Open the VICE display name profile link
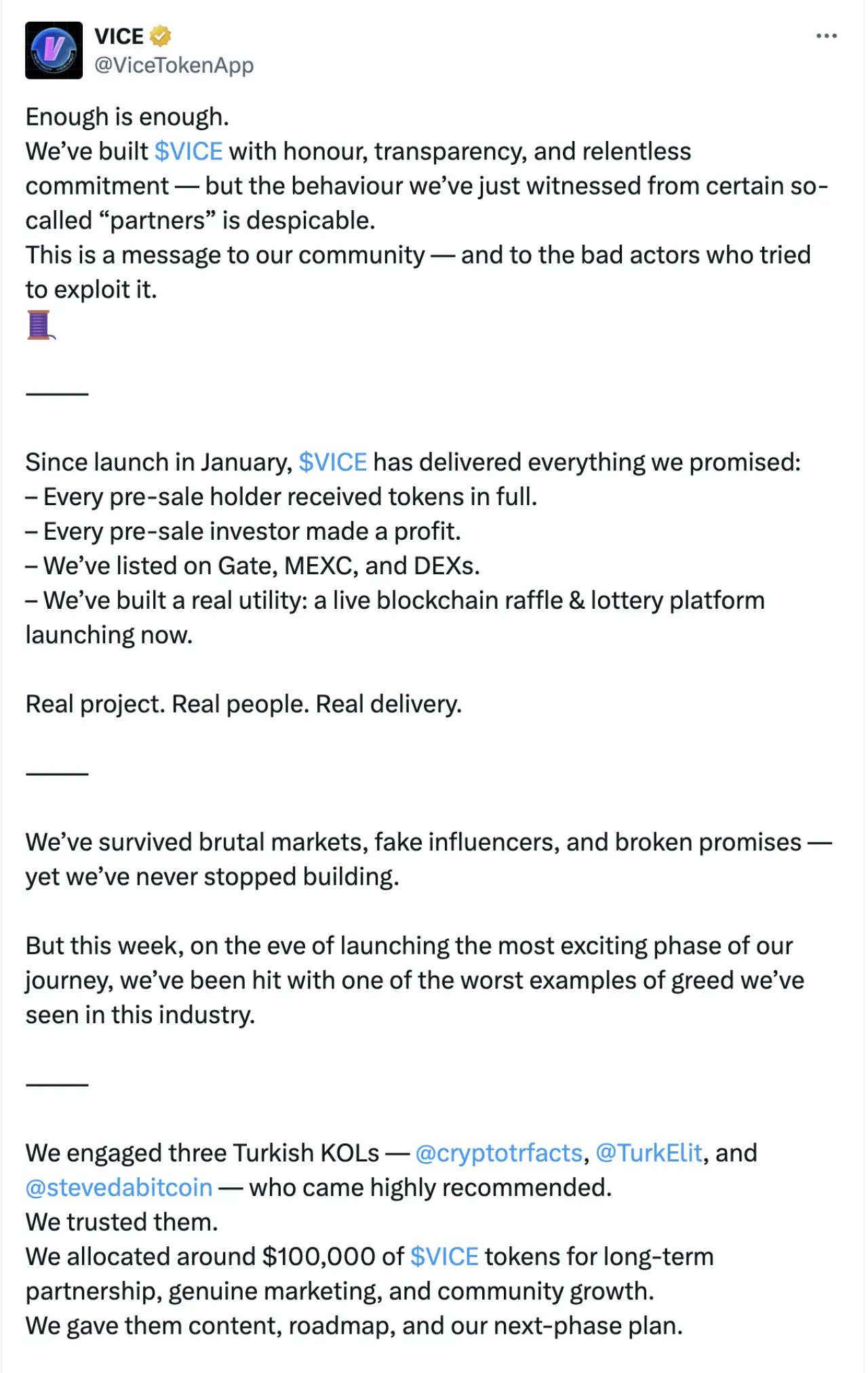The width and height of the screenshot is (868, 1373). (119, 36)
